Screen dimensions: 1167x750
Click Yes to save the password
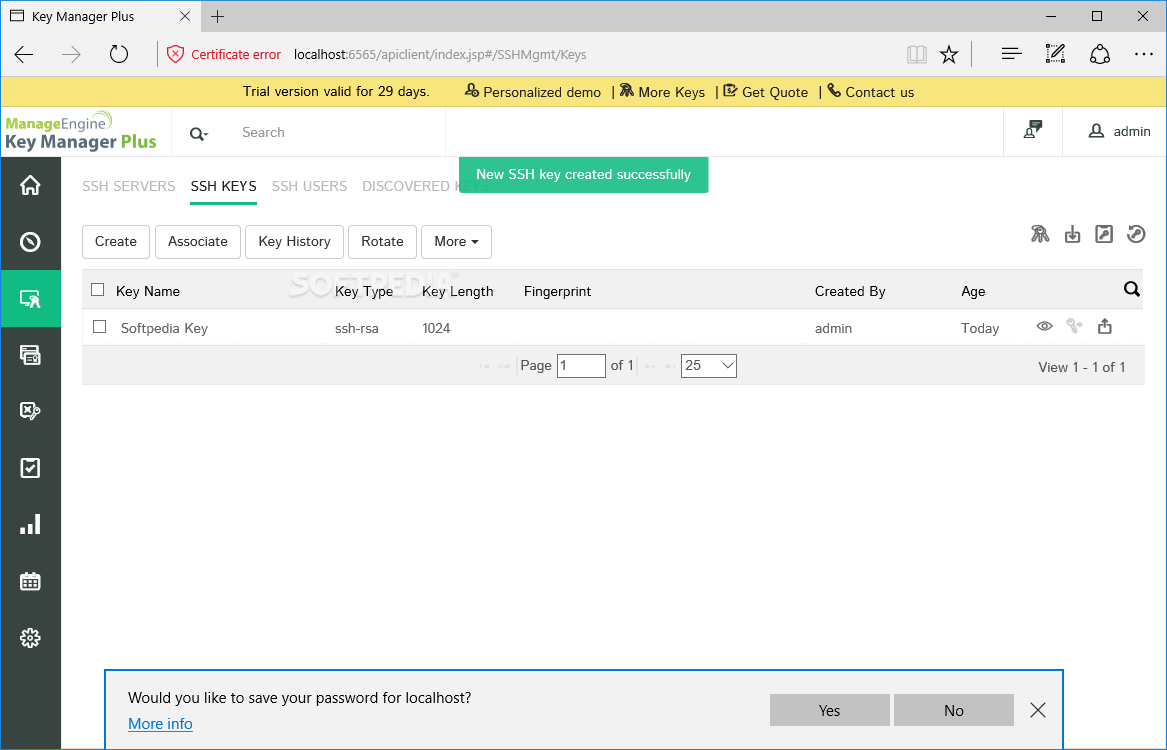829,710
